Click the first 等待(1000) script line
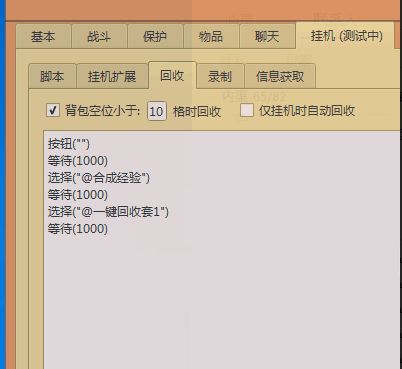This screenshot has width=402, height=369. tap(78, 161)
